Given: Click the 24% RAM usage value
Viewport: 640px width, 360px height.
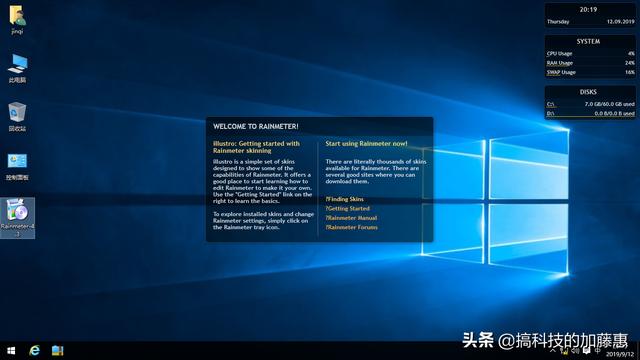Looking at the screenshot, I should tap(630, 63).
